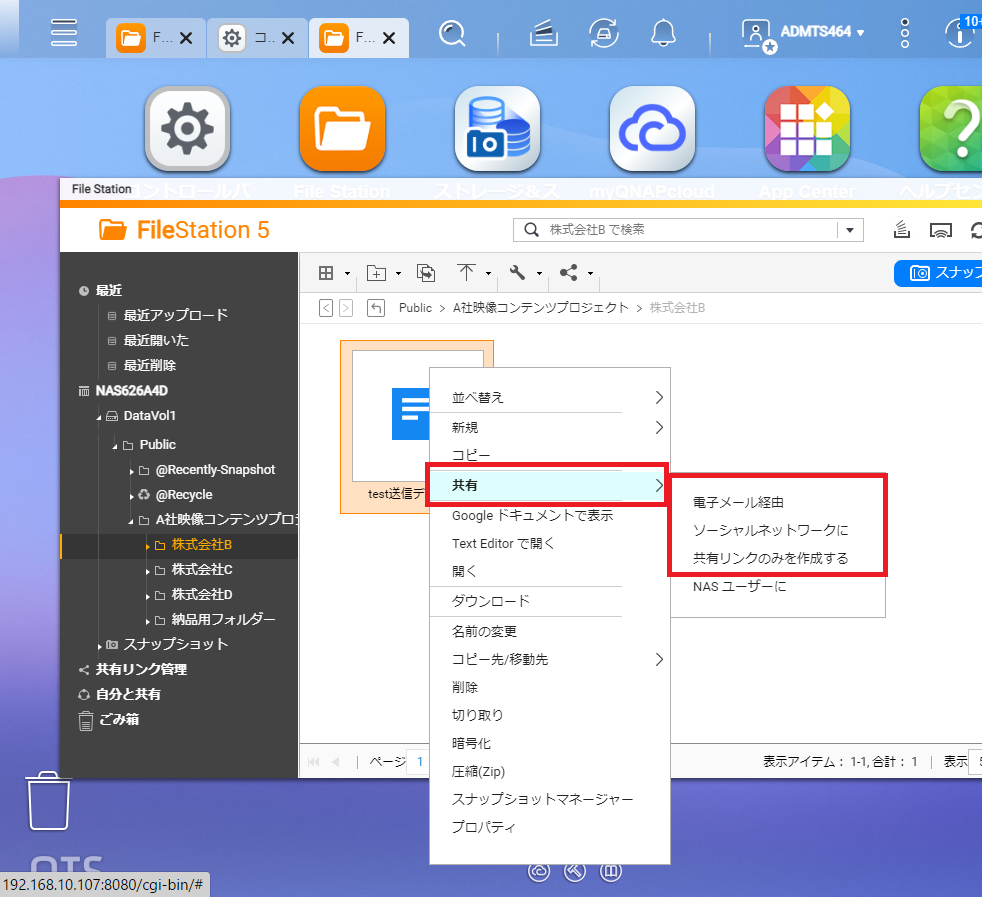This screenshot has height=897, width=982.
Task: Open the 並べ替え context submenu
Action: click(x=550, y=397)
